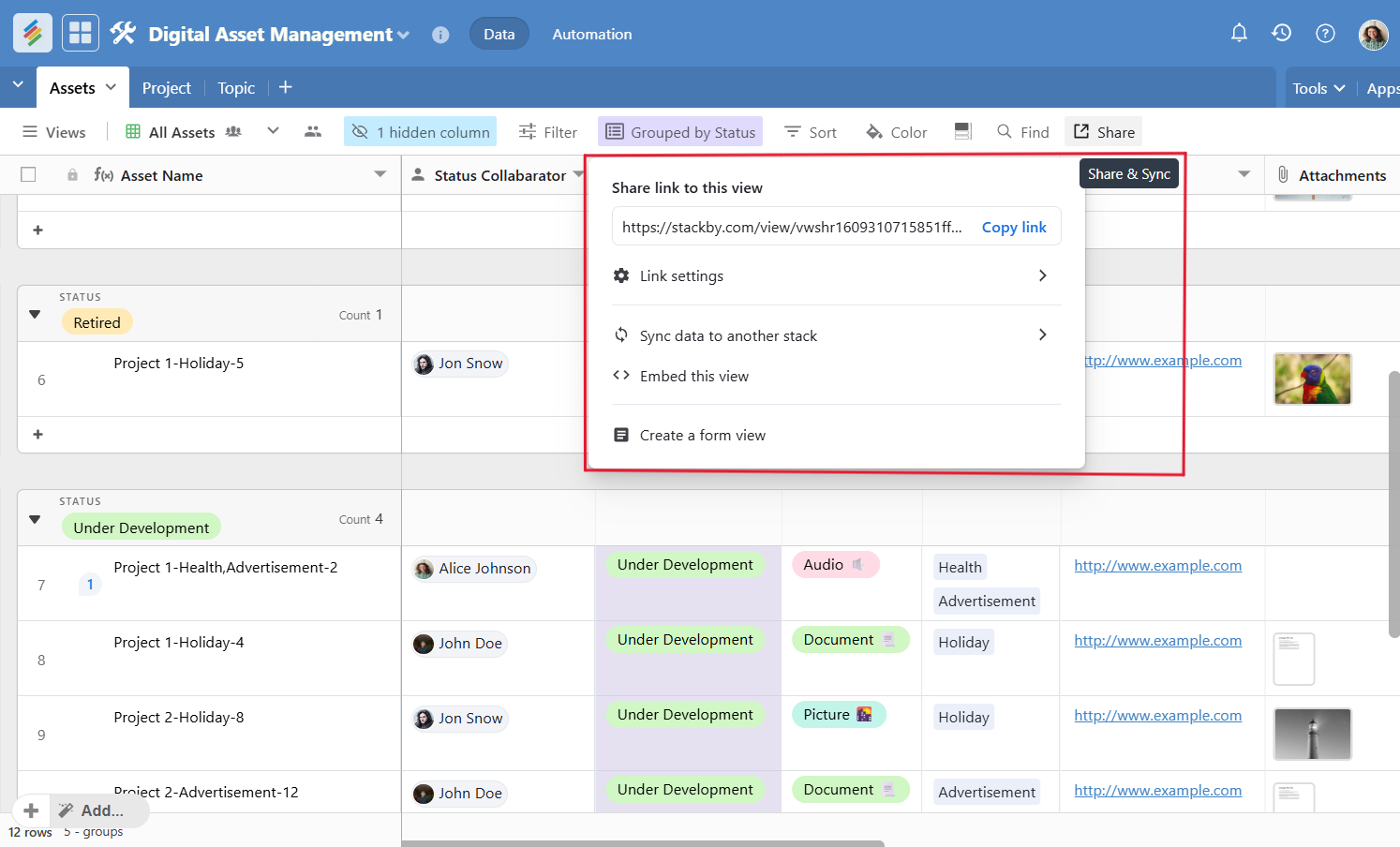This screenshot has width=1400, height=847.
Task: Open the workspace grid icon
Action: [81, 34]
